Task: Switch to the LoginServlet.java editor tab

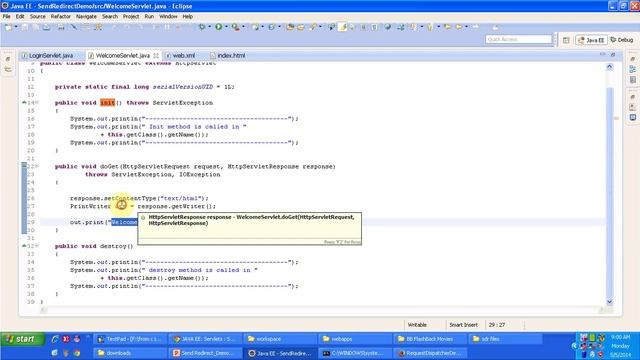Action: point(48,56)
